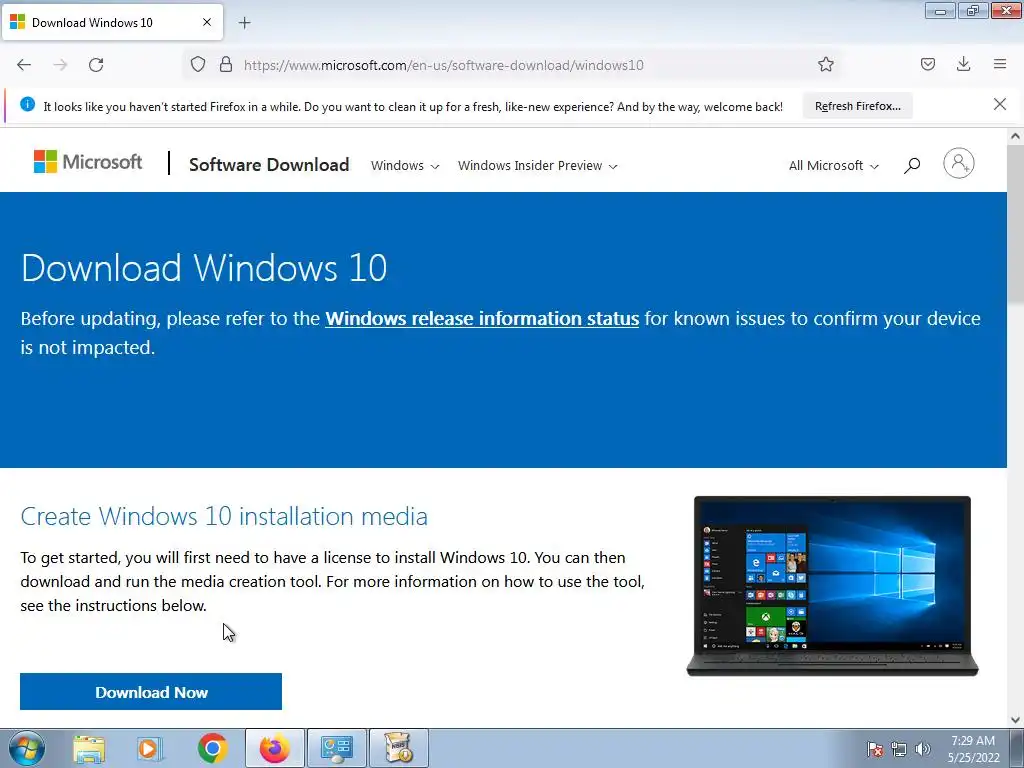Close the Download Windows 10 tab
1024x768 pixels.
[x=206, y=22]
